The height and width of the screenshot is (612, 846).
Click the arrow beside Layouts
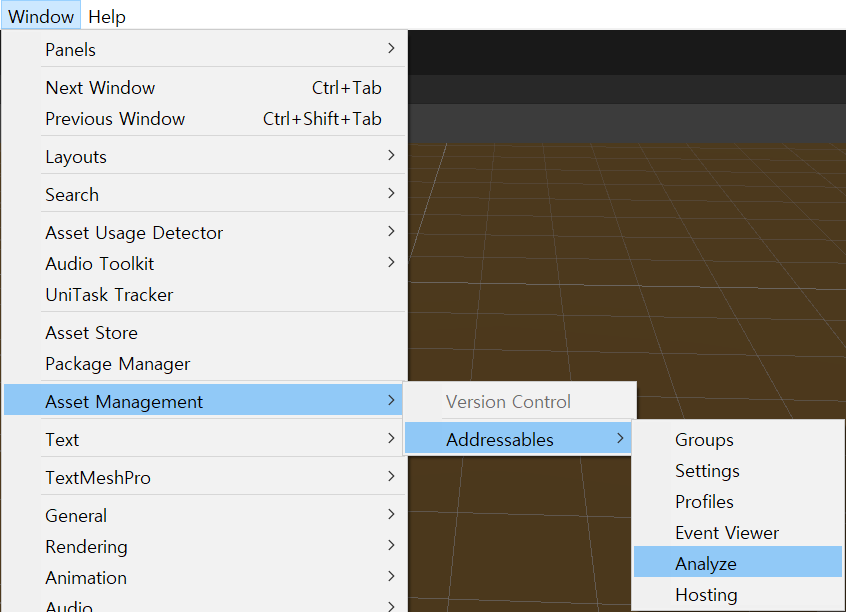click(x=392, y=155)
